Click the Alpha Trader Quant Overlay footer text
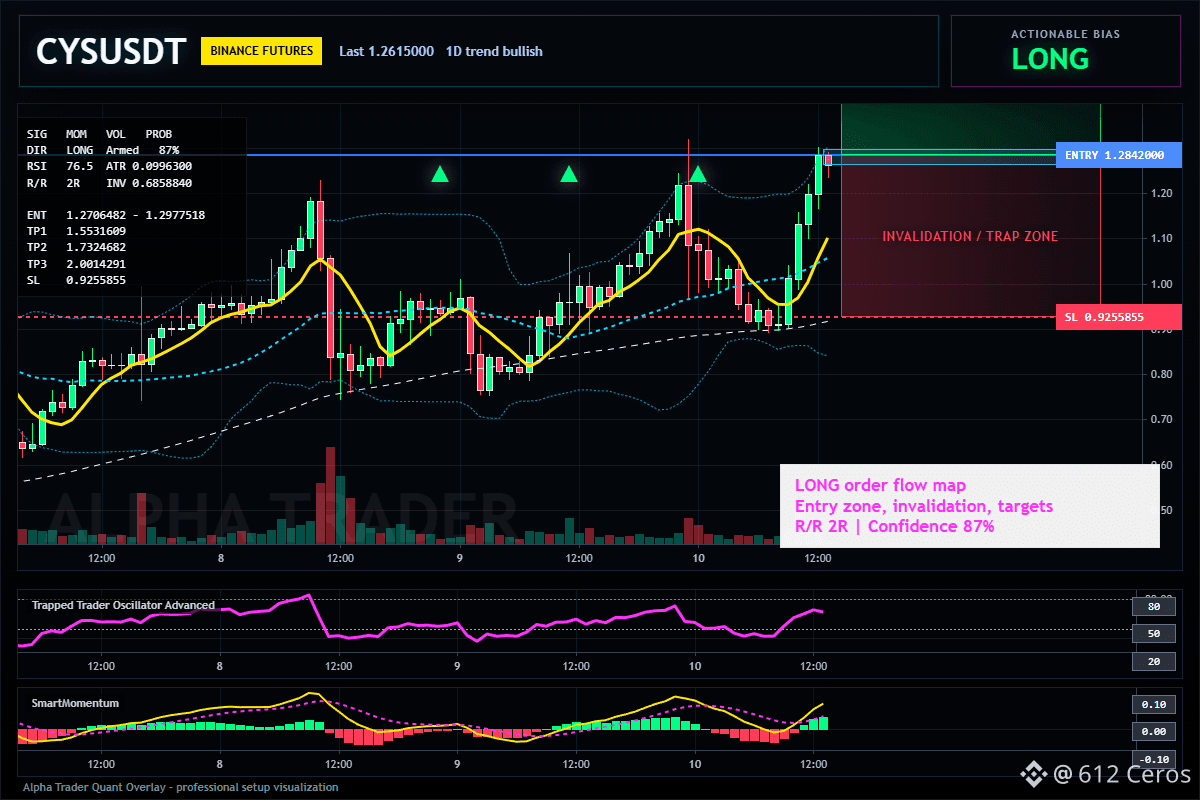Viewport: 1200px width, 800px height. click(x=181, y=787)
